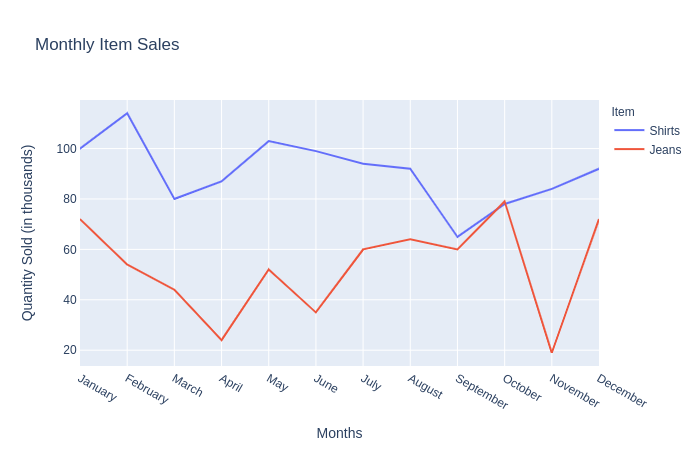The width and height of the screenshot is (700, 450).
Task: Click the red Jeans legend line swatch
Action: pos(629,150)
